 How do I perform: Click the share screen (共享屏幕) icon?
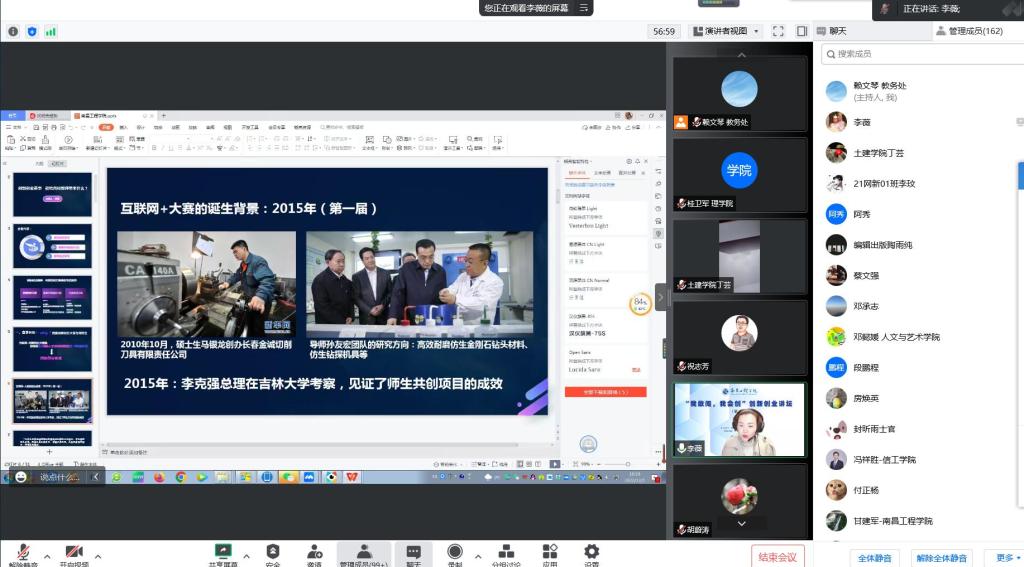pyautogui.click(x=223, y=552)
